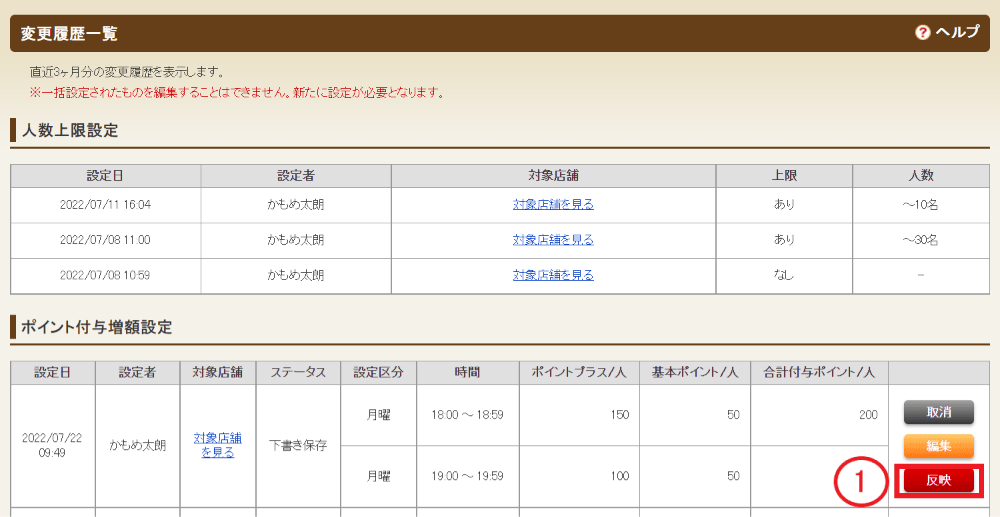Select the 100 point plus value

(x=619, y=476)
